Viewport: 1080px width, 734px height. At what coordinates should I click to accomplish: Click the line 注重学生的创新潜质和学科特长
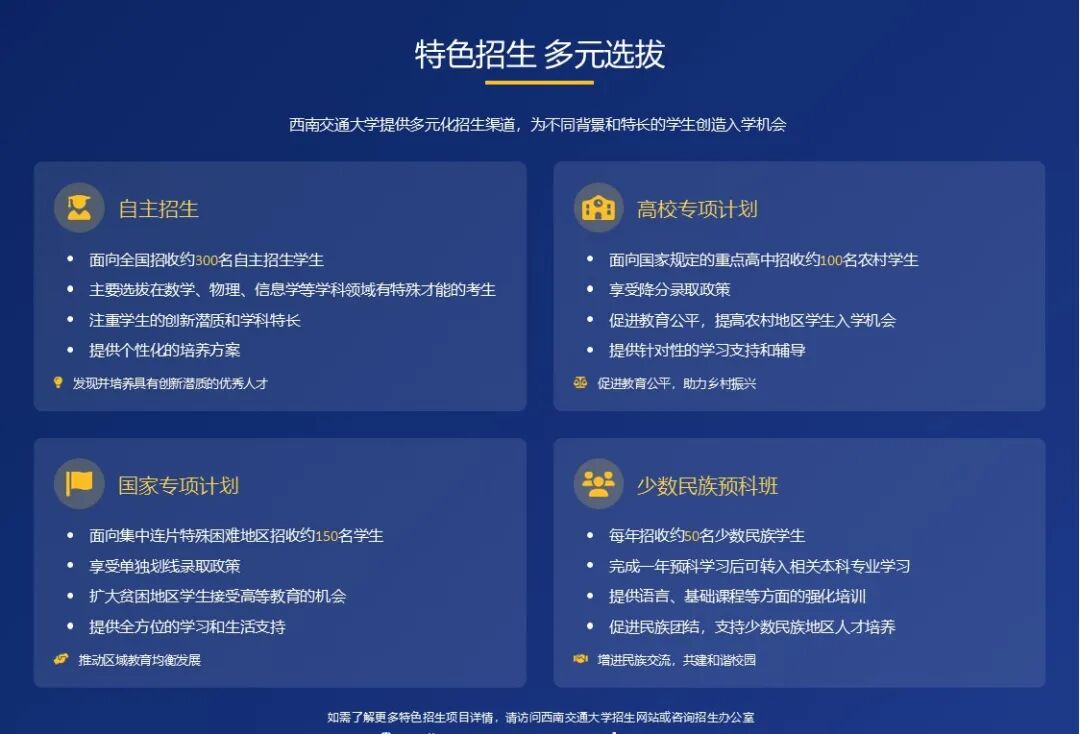click(x=194, y=320)
